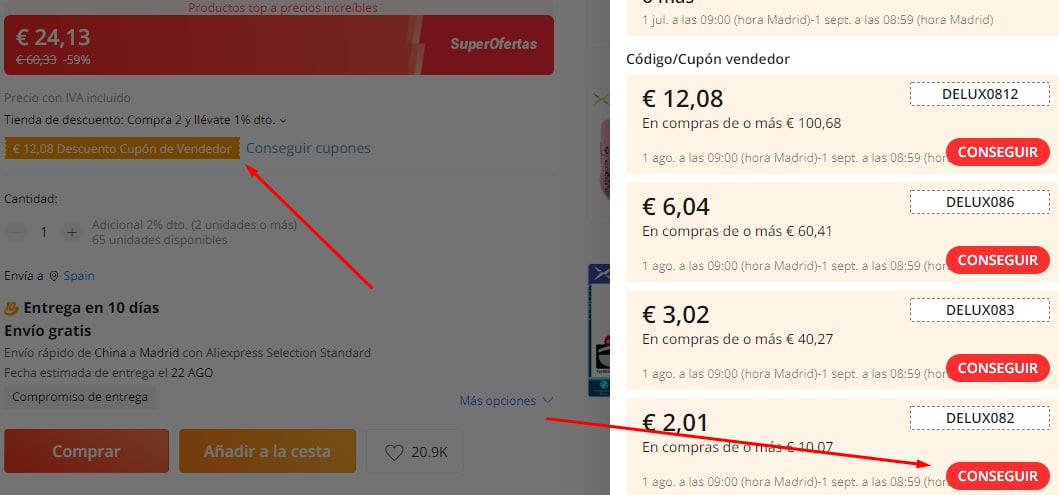Get the € 2,01 coupon with CONSEGUIR
This screenshot has height=495, width=1059.
pos(998,476)
